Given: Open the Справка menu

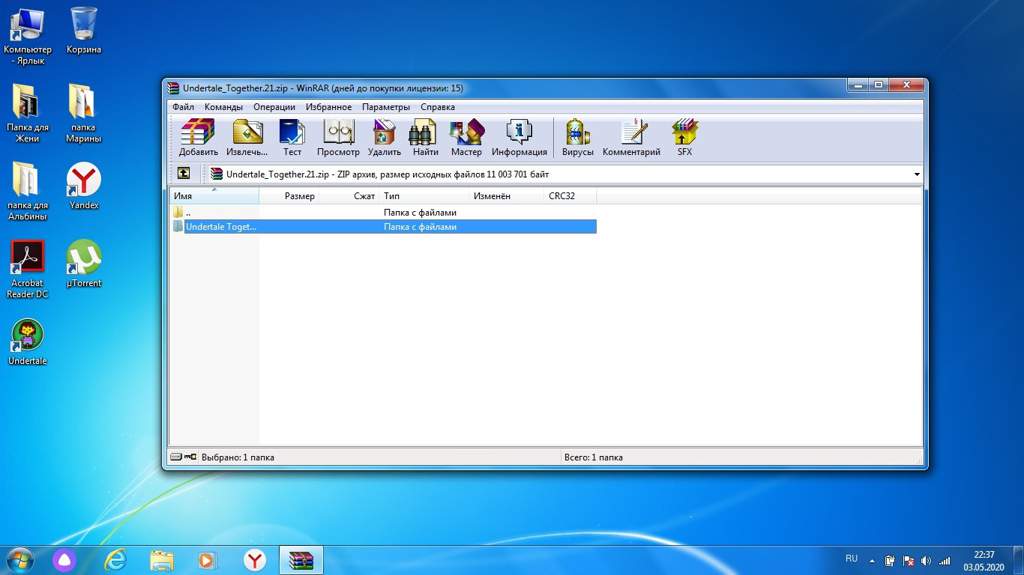Looking at the screenshot, I should [x=438, y=107].
